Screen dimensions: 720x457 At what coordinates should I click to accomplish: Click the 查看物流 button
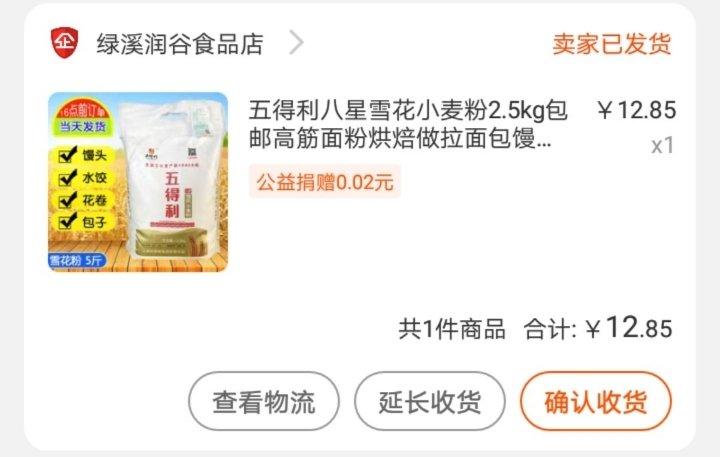[x=264, y=402]
